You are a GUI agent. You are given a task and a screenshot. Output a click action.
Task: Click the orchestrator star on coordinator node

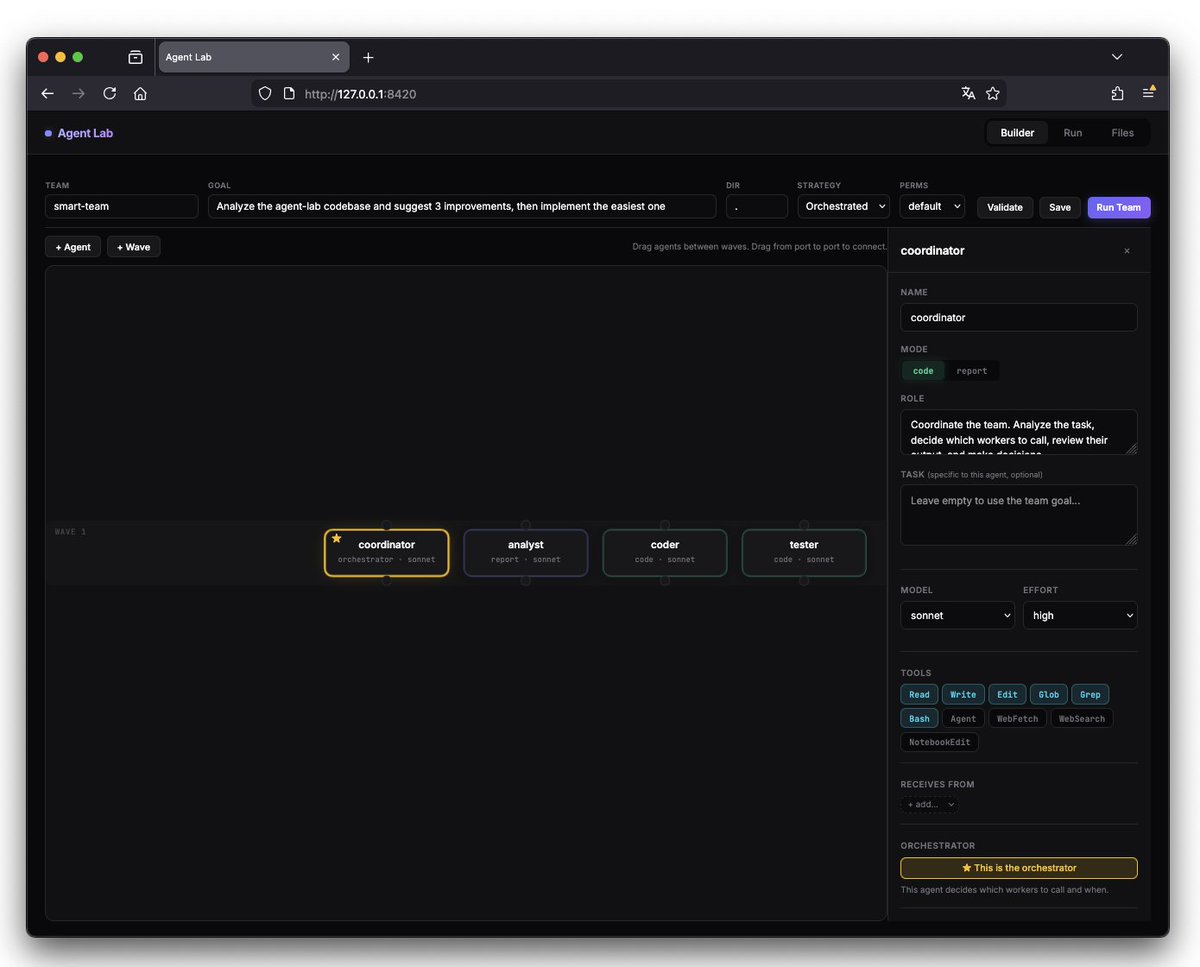click(x=337, y=538)
